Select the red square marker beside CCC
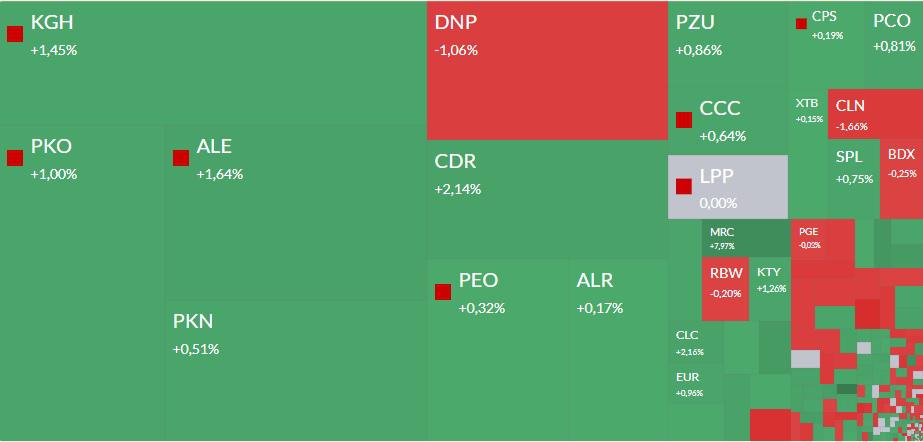 (684, 120)
